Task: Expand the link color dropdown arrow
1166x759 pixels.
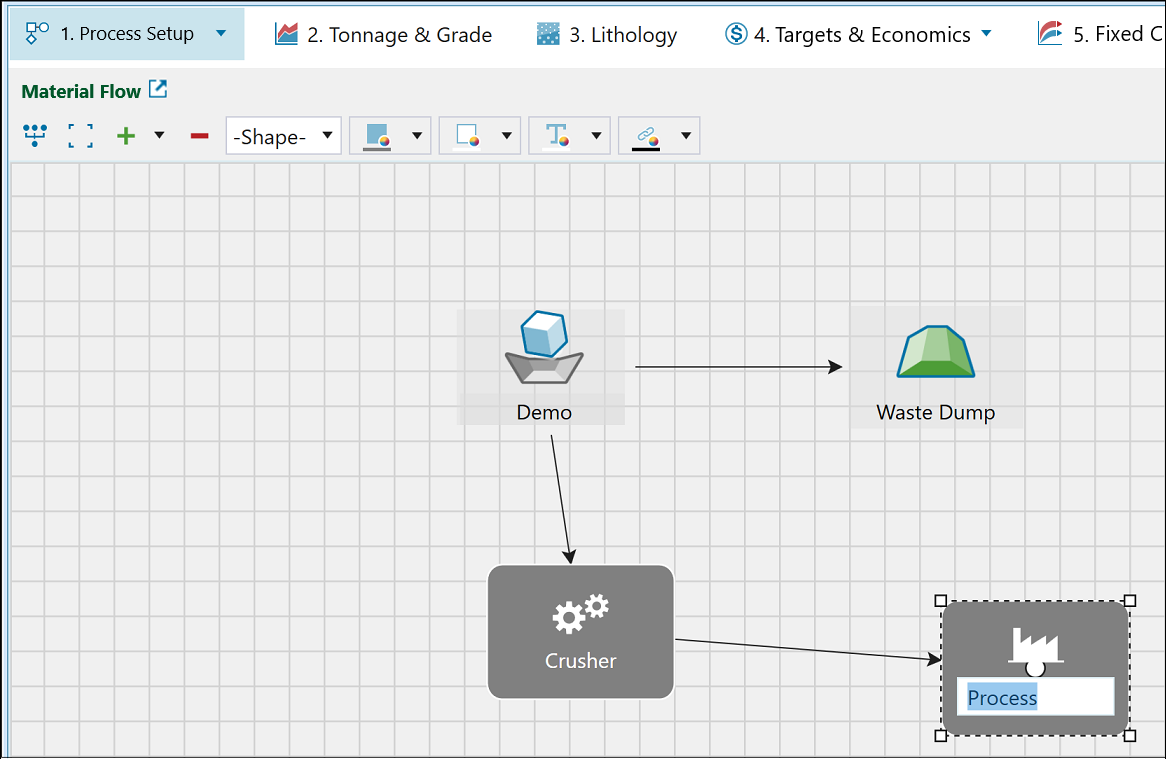Action: click(686, 136)
